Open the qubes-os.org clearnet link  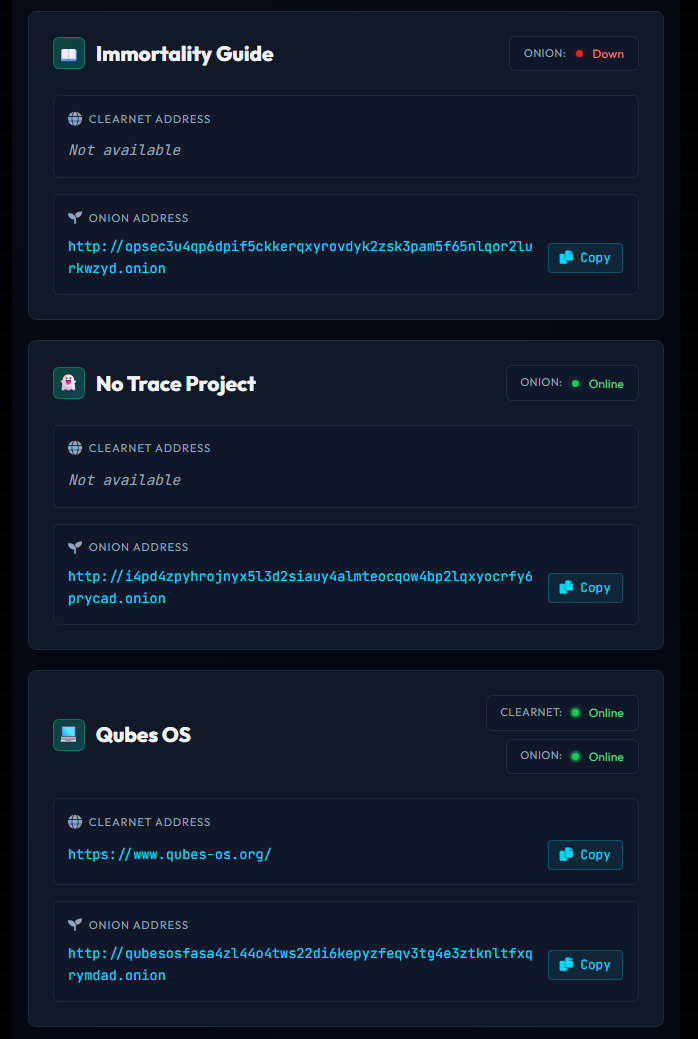click(x=170, y=855)
